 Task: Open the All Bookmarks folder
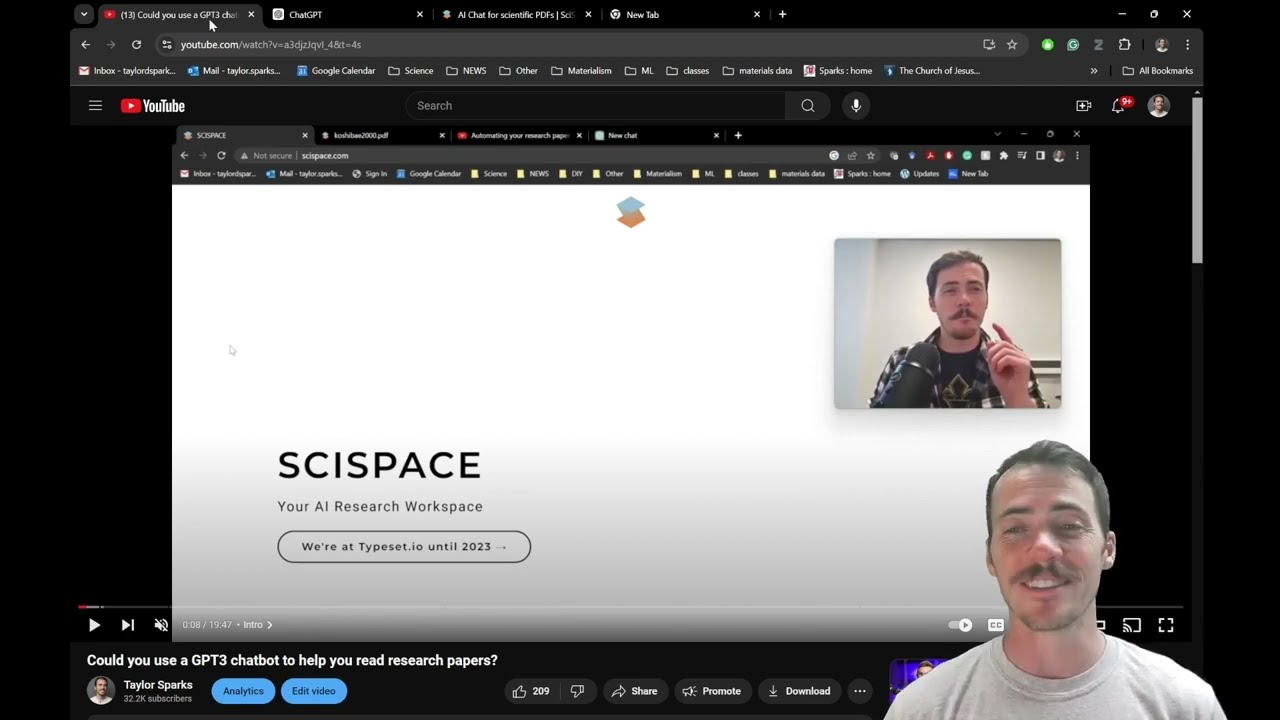point(1158,71)
